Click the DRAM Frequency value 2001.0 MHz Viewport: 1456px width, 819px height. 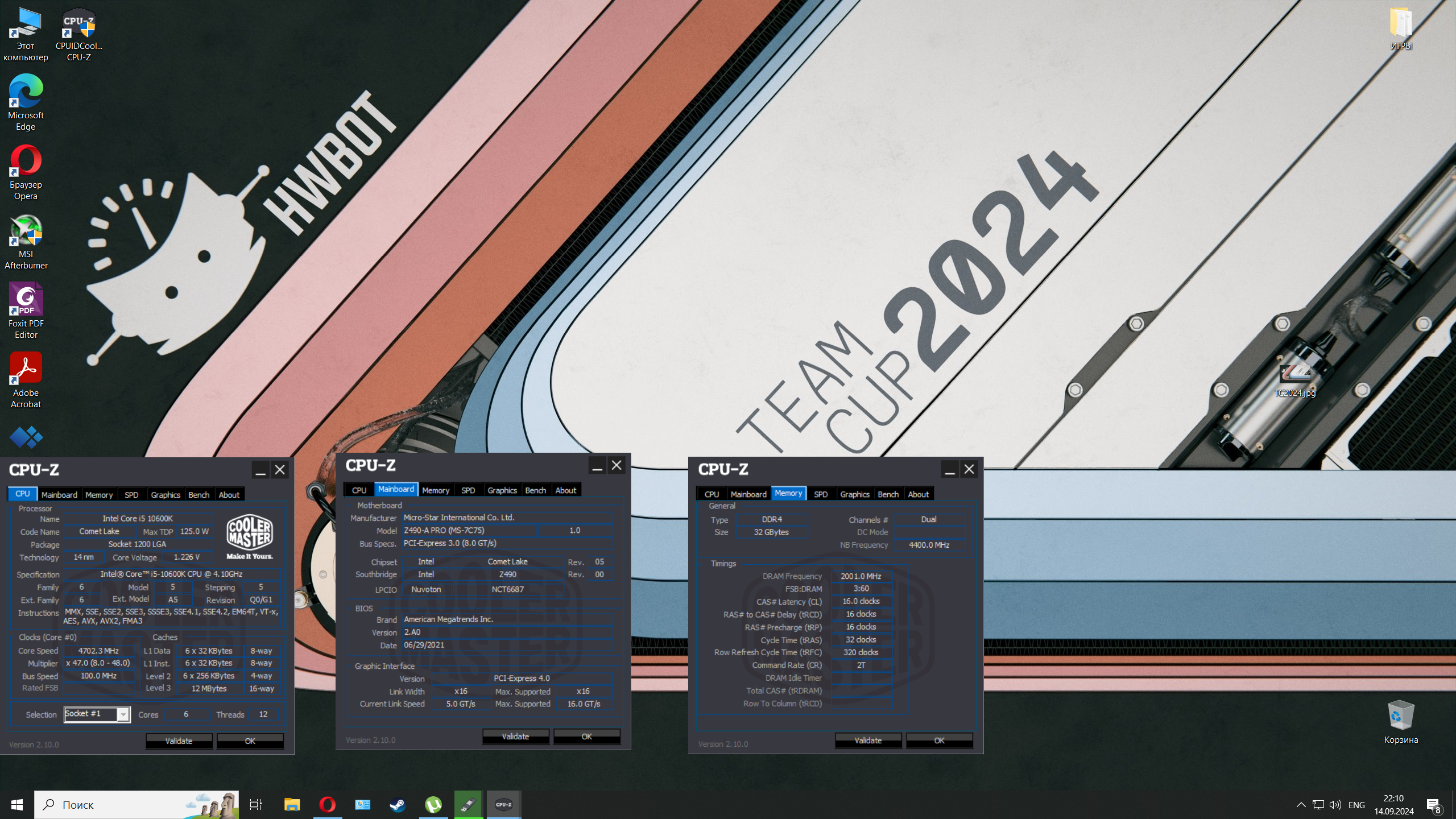pyautogui.click(x=861, y=576)
